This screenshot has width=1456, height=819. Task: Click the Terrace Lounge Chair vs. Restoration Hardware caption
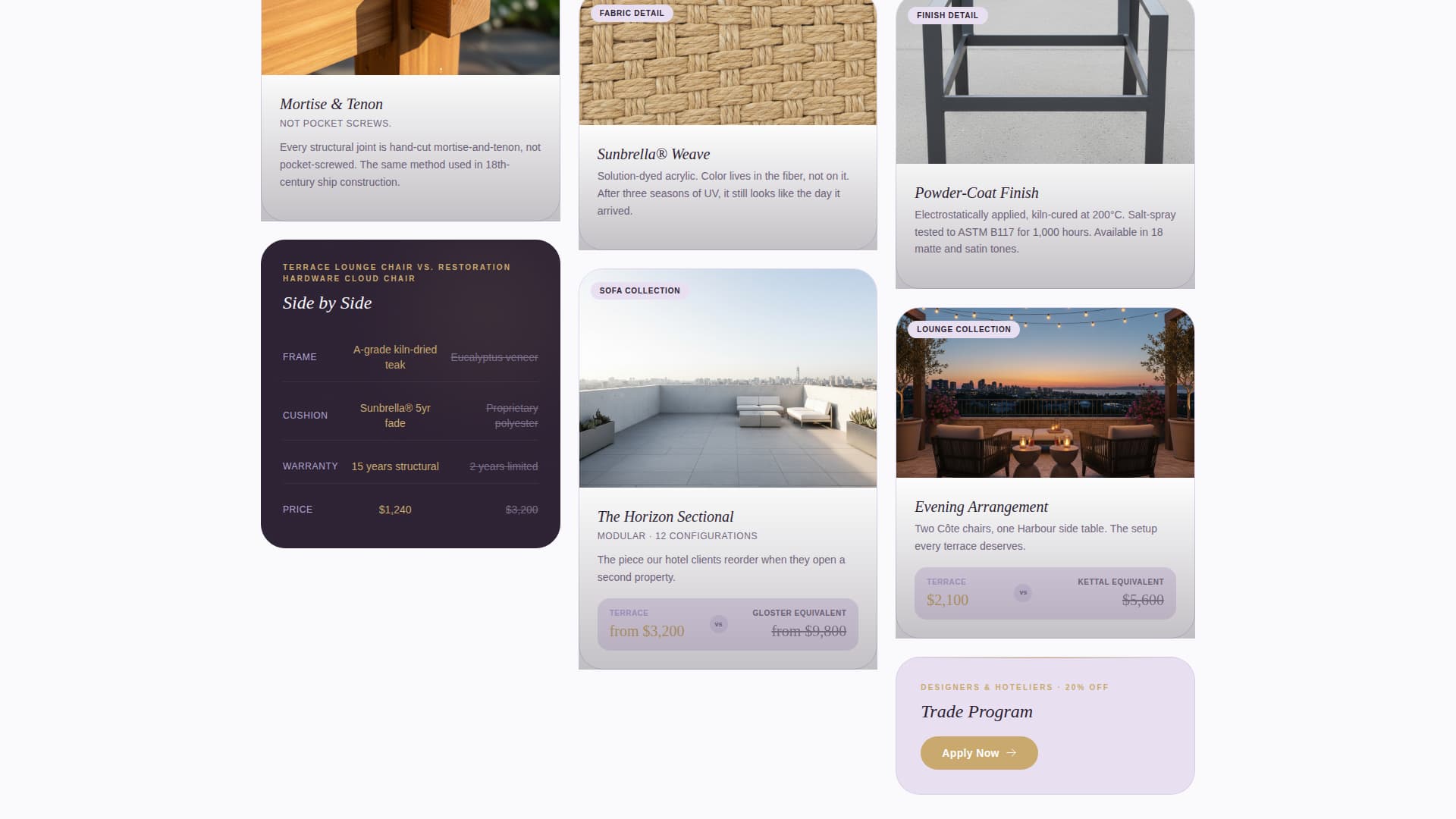pos(397,273)
